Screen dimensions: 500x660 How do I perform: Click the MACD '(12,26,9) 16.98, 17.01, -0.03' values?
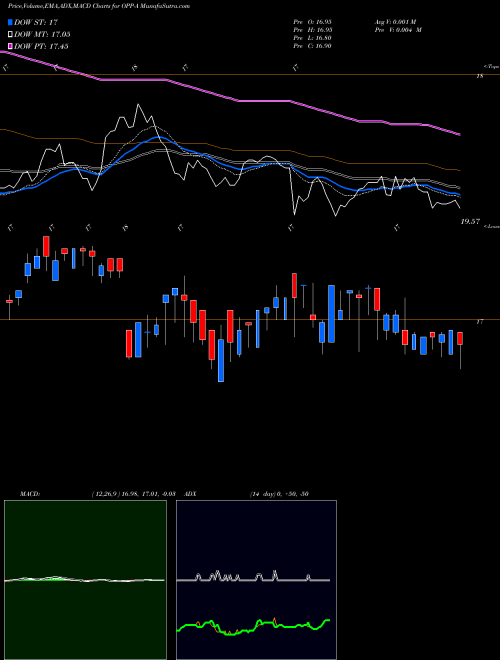tap(133, 494)
